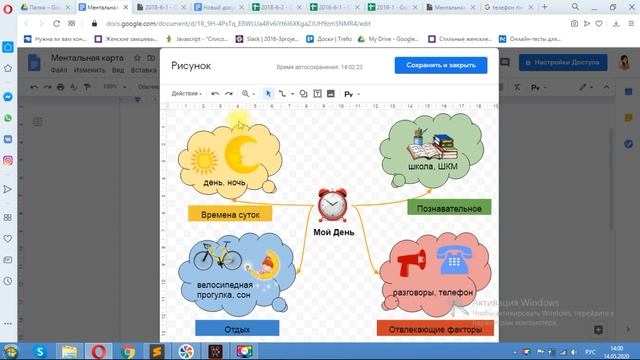This screenshot has width=640, height=360.
Task: Open the Действия dropdown in drawing toolbar
Action: tap(187, 93)
